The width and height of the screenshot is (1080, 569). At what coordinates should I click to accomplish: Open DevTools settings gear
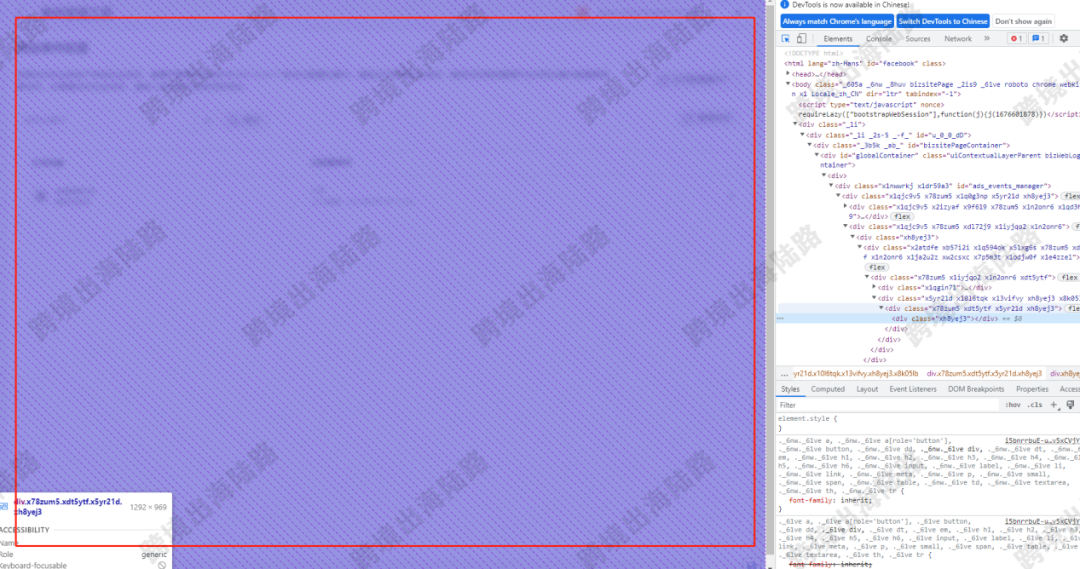[x=1063, y=39]
